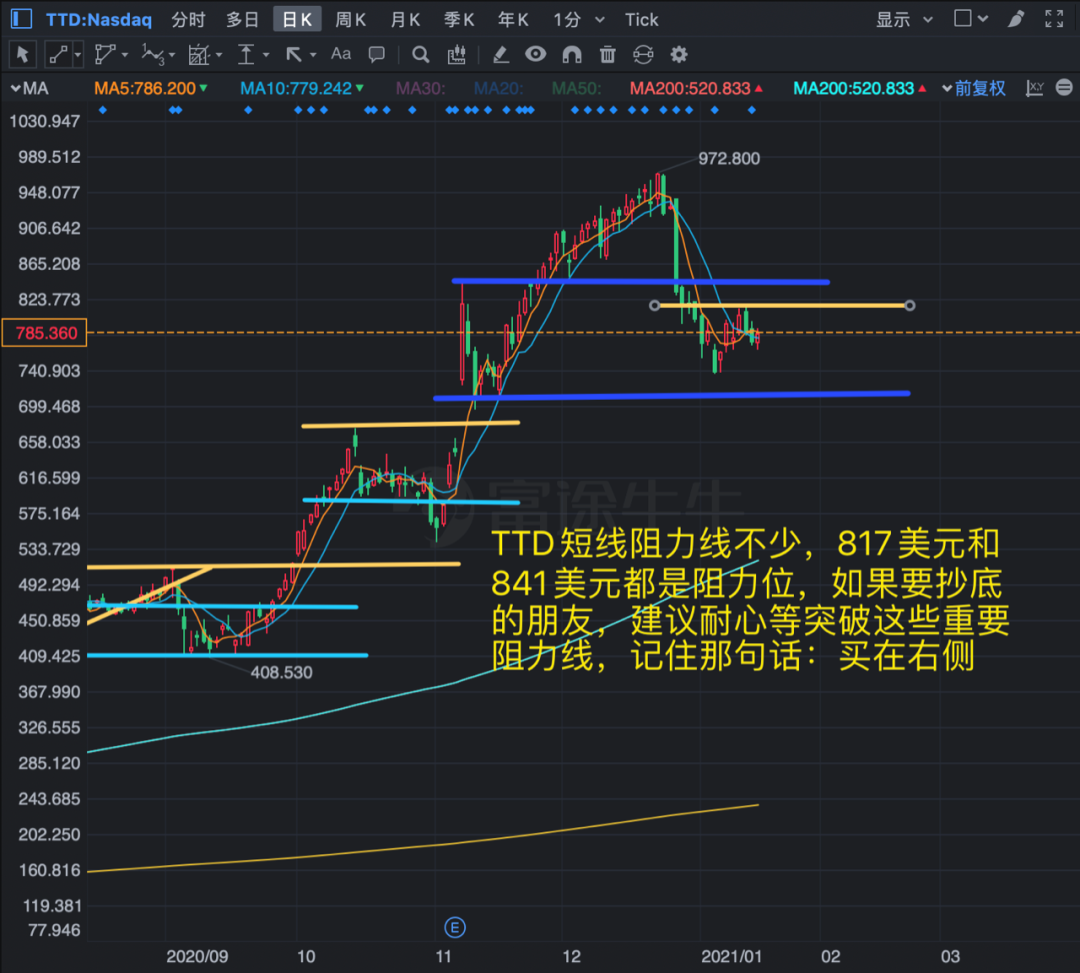
Task: Select the Fibonacci/Gann grid tool
Action: [198, 54]
